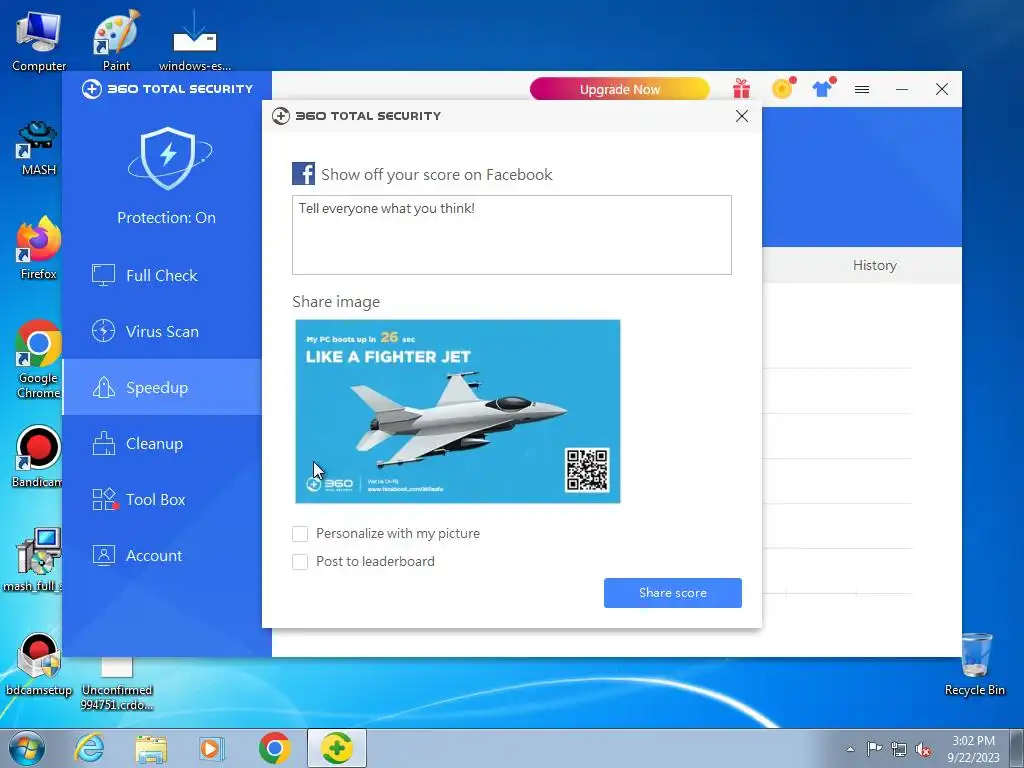This screenshot has width=1024, height=768.
Task: Open the blue t-shirt theme icon
Action: coord(823,88)
